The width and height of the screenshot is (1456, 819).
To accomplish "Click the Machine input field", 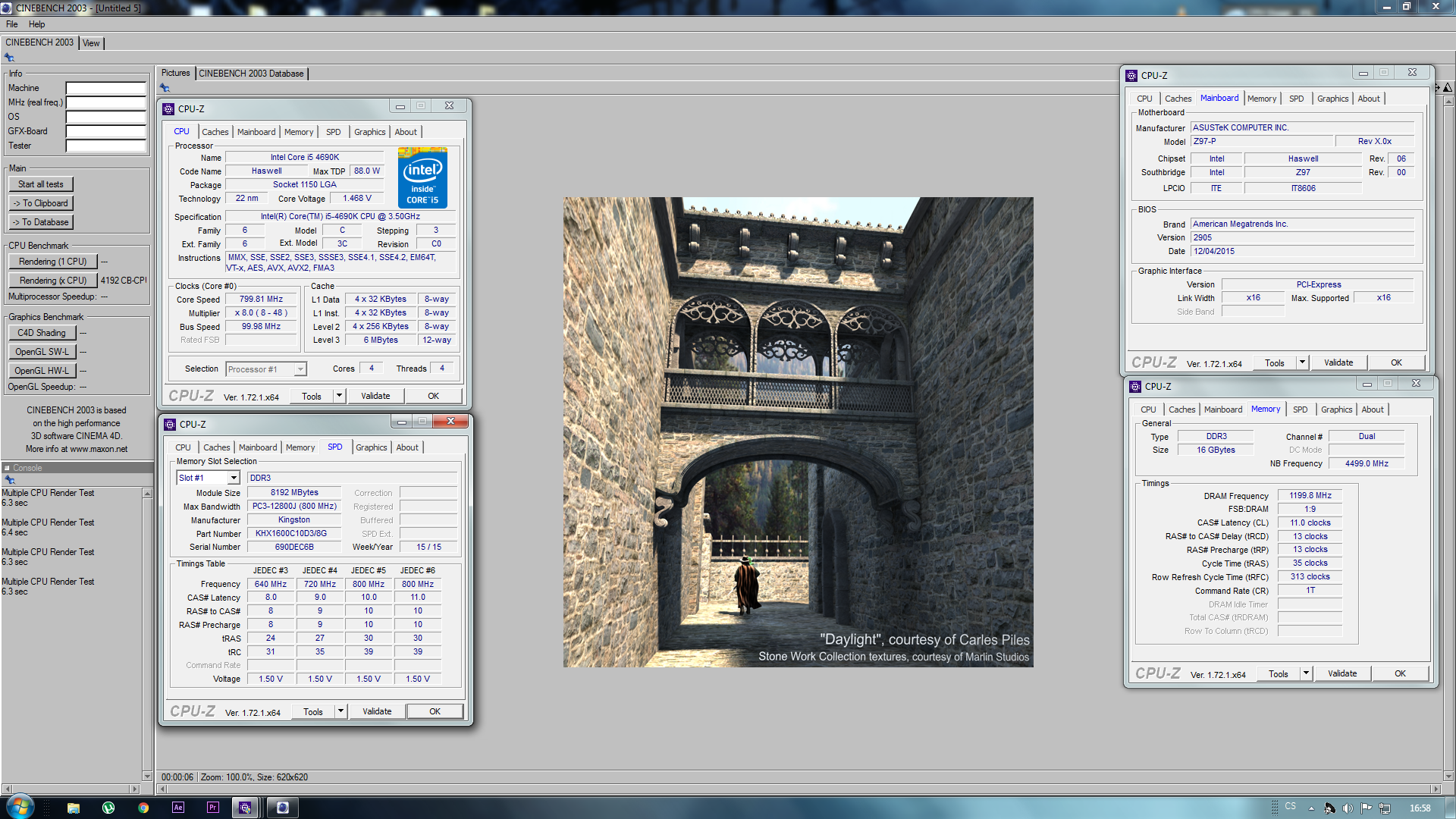I will coord(105,89).
